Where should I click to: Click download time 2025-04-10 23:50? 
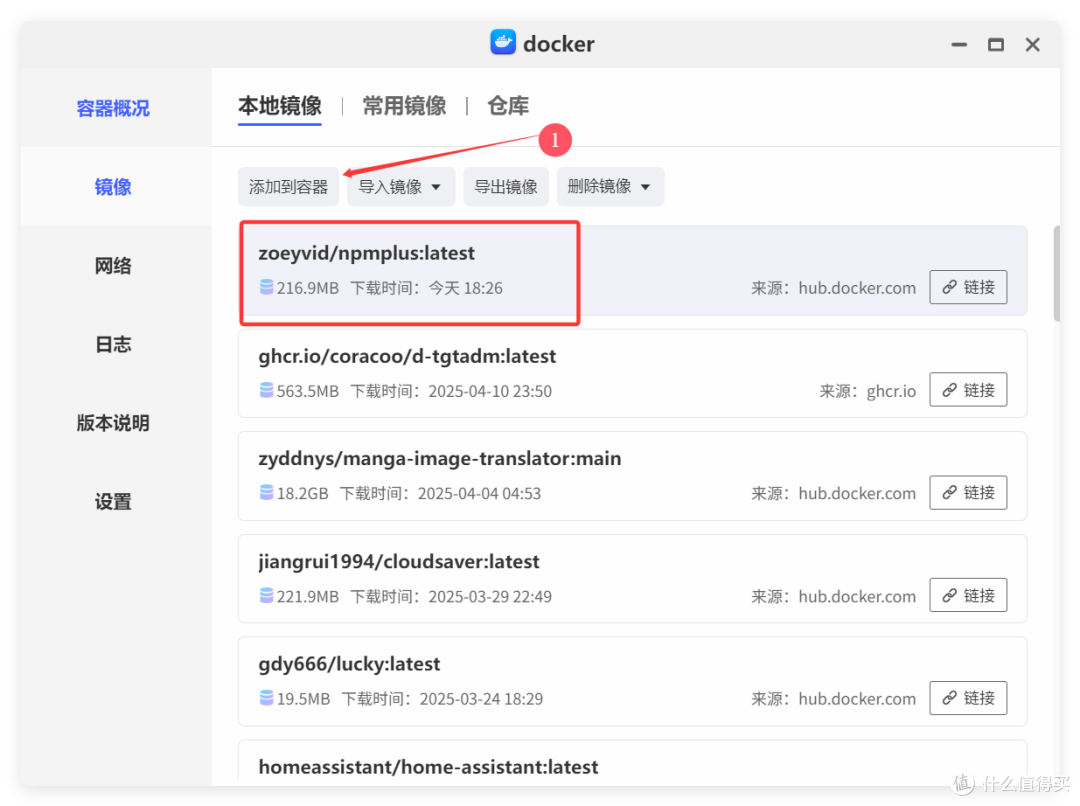pyautogui.click(x=490, y=391)
